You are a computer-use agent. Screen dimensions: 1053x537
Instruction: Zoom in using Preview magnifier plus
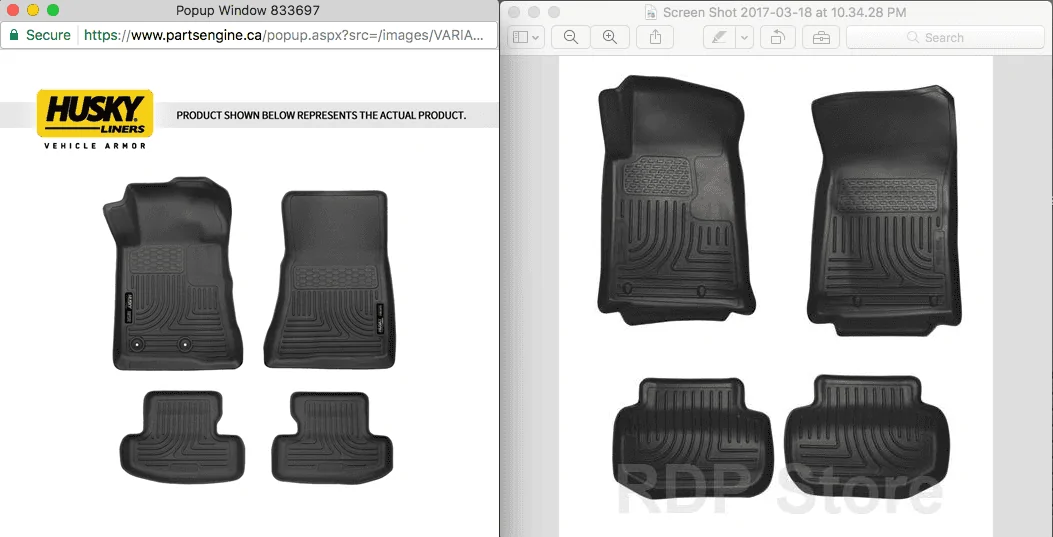coord(610,38)
